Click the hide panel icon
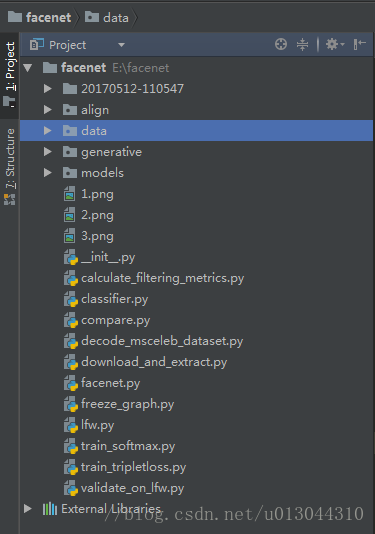Viewport: 375px width, 534px height. pos(359,44)
